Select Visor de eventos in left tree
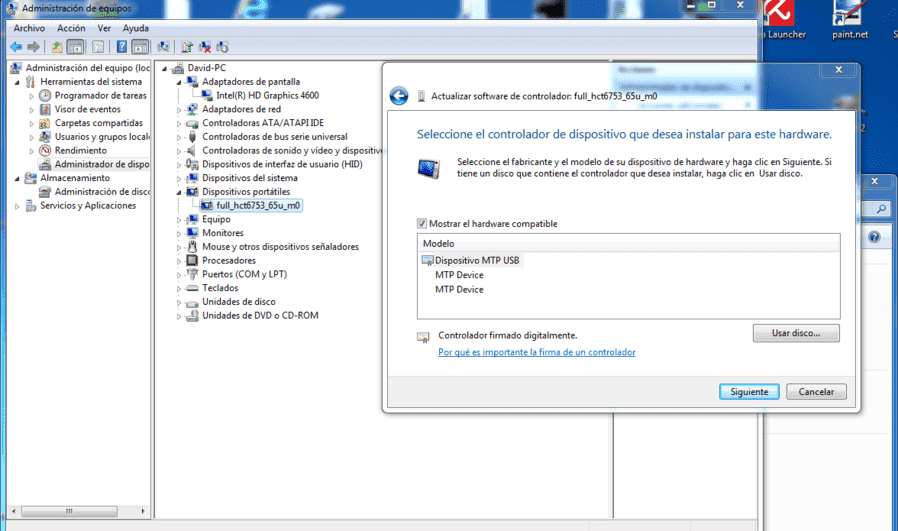 point(88,109)
